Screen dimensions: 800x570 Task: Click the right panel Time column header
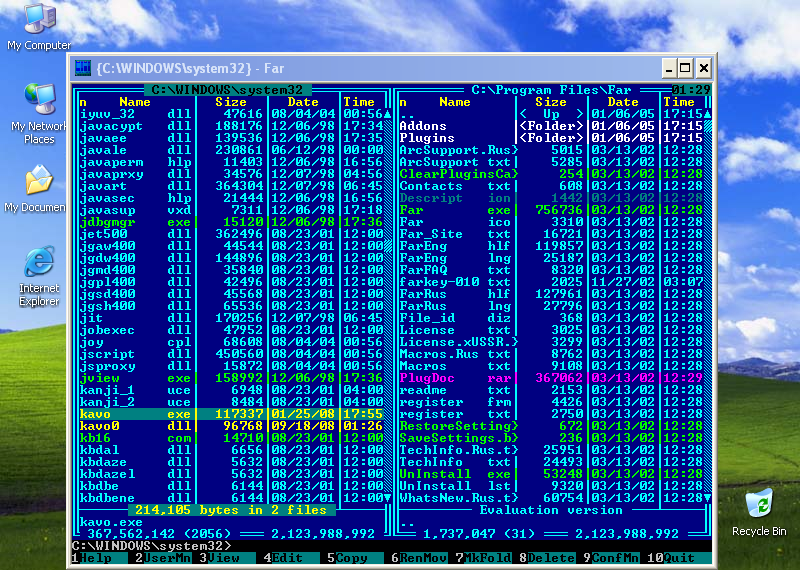tap(679, 102)
